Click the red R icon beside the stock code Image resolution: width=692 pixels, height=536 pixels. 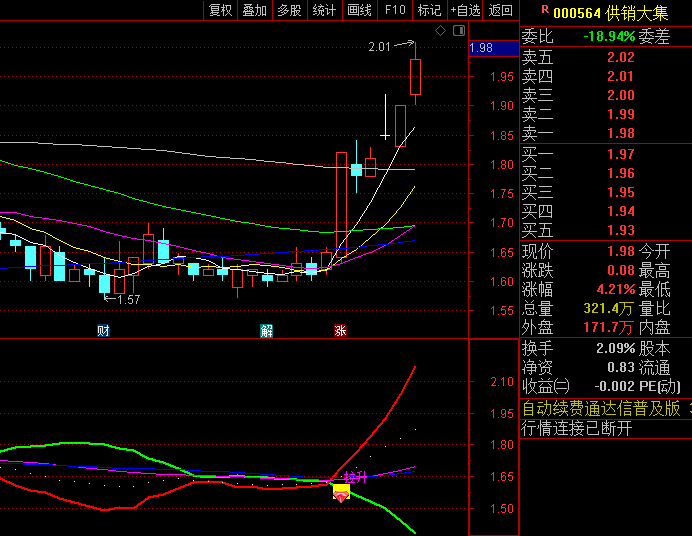click(544, 9)
